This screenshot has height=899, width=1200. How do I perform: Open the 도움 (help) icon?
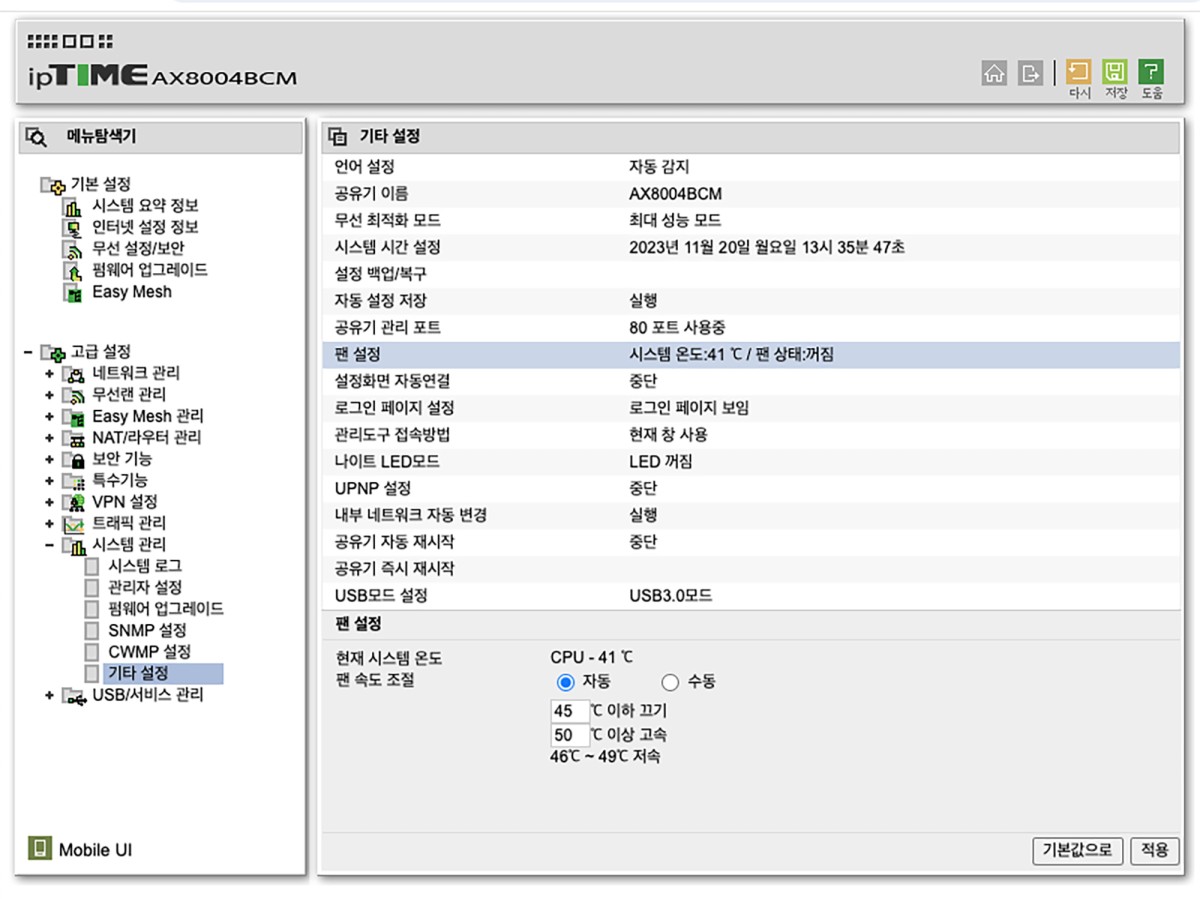pos(1151,73)
